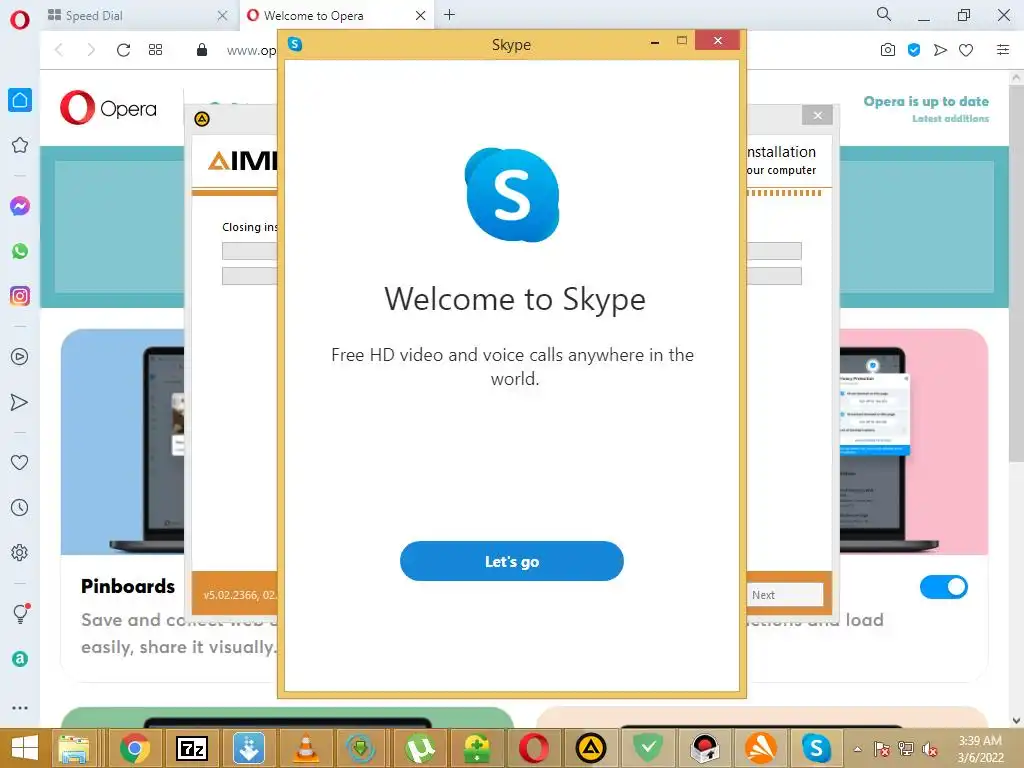Minimize the Skype window

click(x=655, y=42)
